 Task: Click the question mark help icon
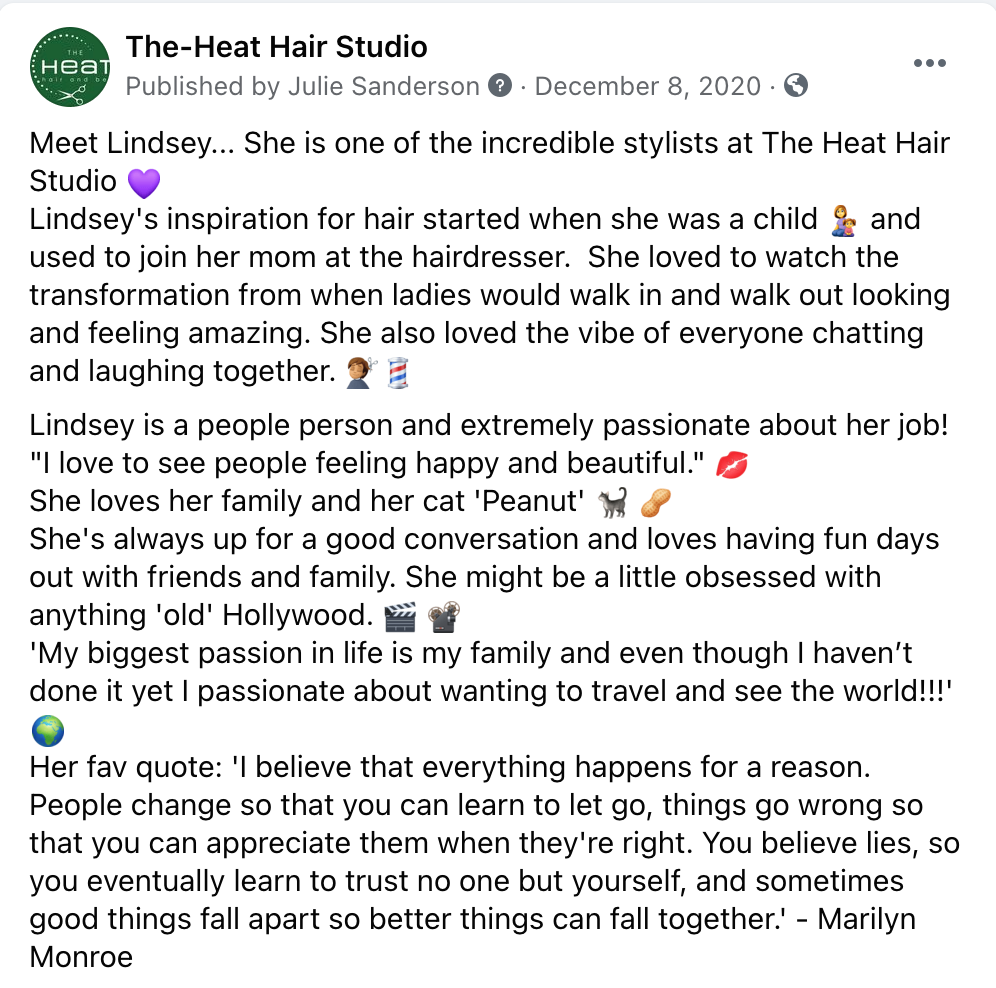click(500, 85)
